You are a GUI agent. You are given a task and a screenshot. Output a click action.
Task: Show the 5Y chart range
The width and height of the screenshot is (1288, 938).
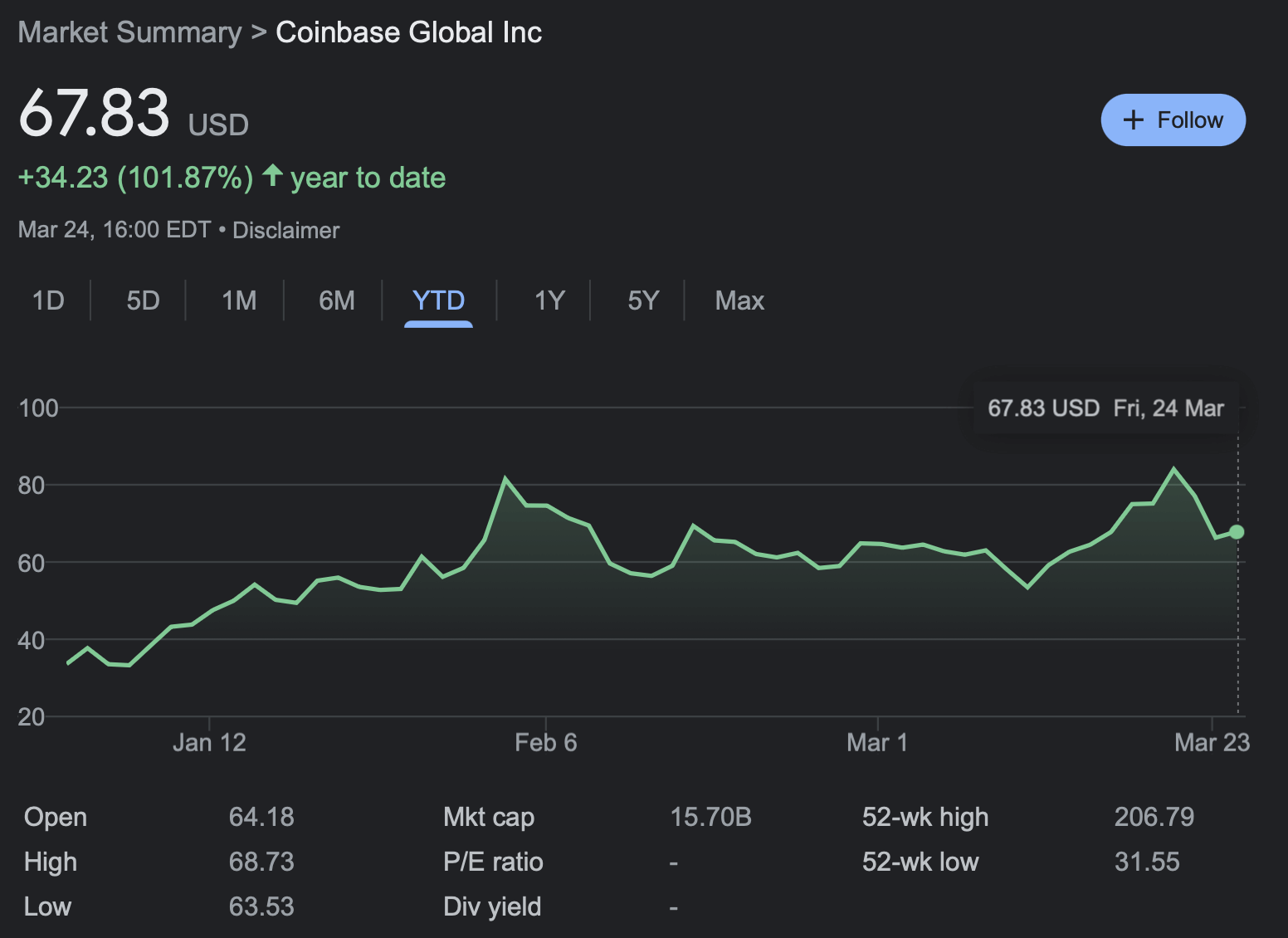pos(643,300)
